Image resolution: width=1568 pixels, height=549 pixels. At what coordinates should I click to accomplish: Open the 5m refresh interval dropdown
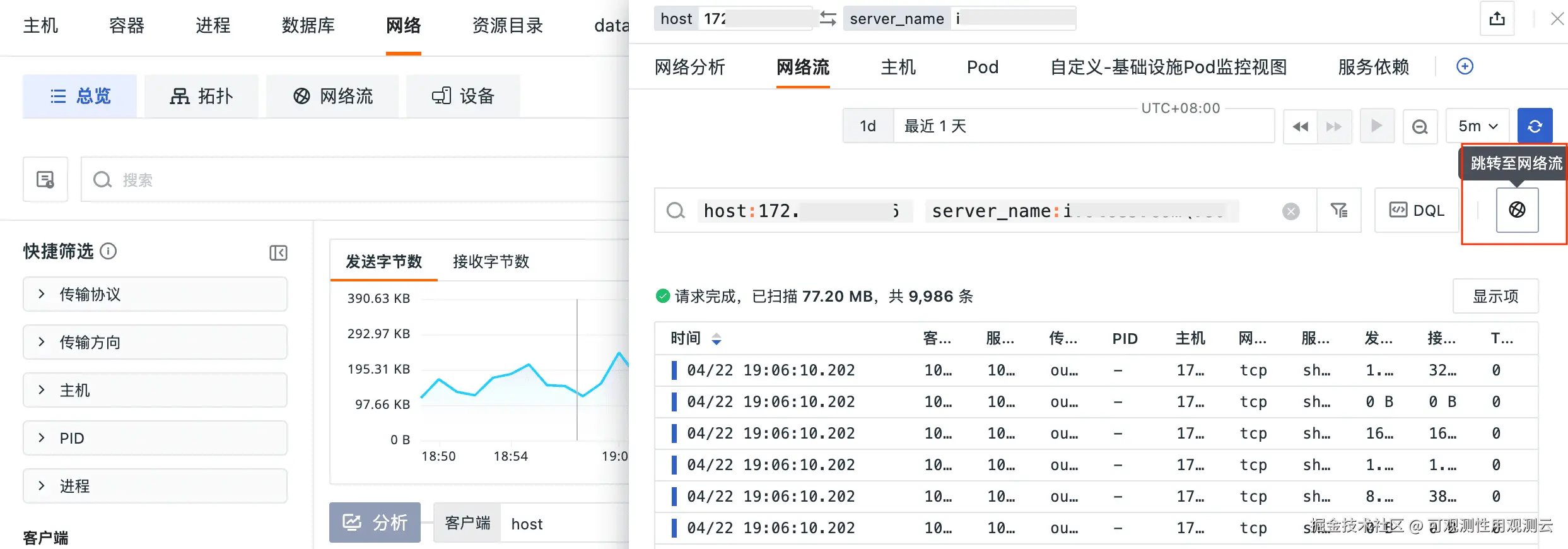[1477, 126]
